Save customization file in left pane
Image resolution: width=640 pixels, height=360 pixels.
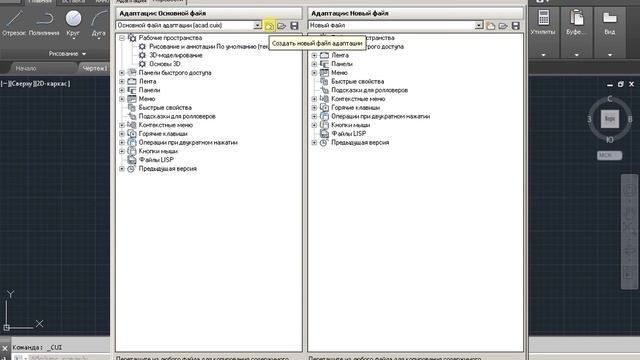(x=294, y=26)
